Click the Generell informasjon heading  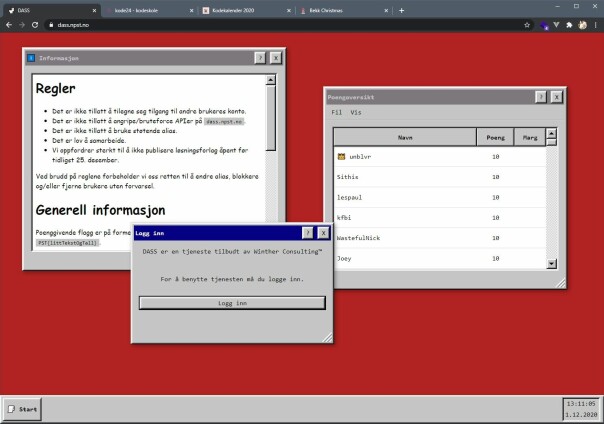coord(100,210)
